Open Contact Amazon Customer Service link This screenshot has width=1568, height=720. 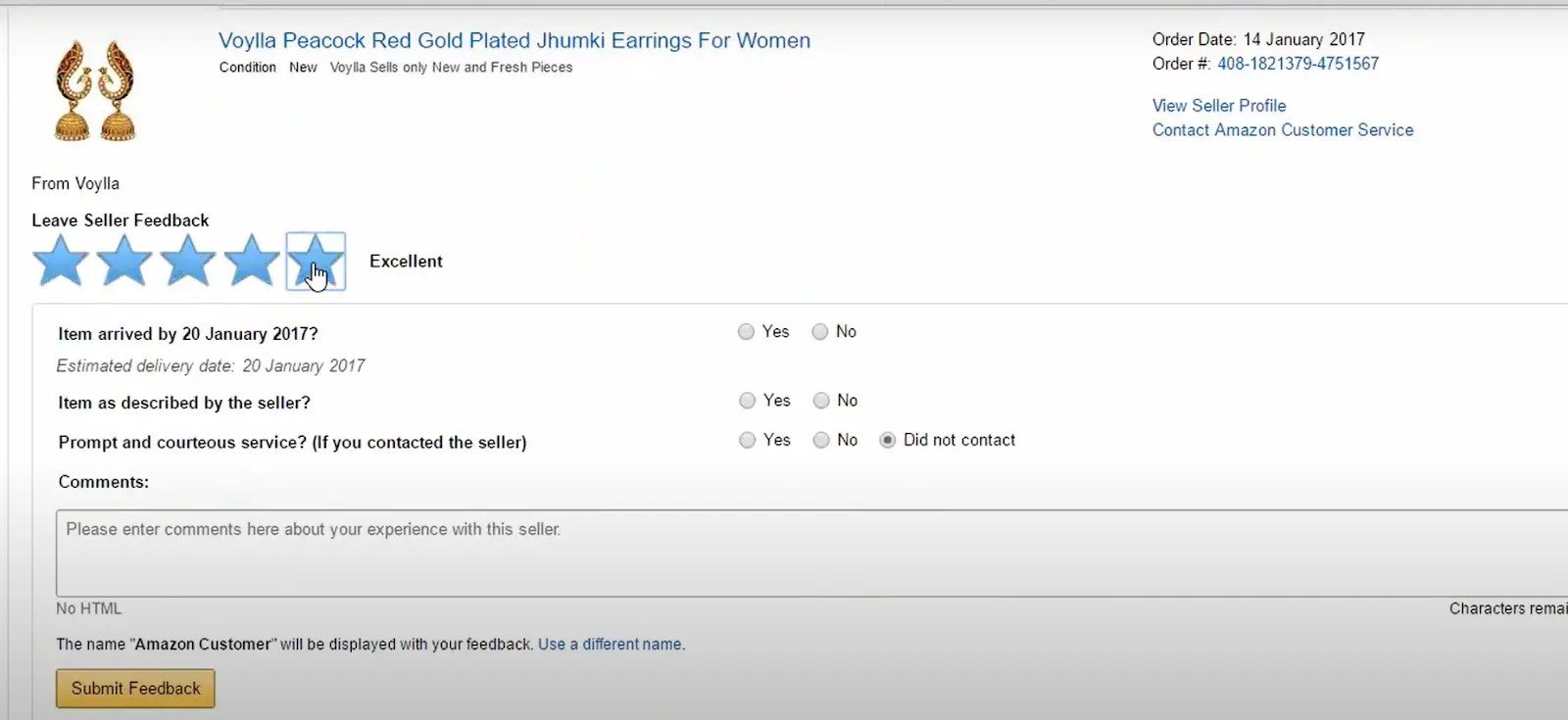1283,130
